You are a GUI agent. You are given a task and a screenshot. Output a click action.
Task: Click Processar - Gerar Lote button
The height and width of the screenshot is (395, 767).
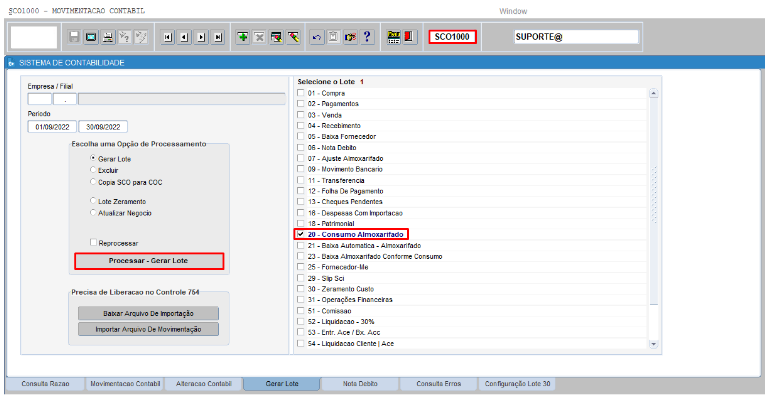[x=148, y=261]
